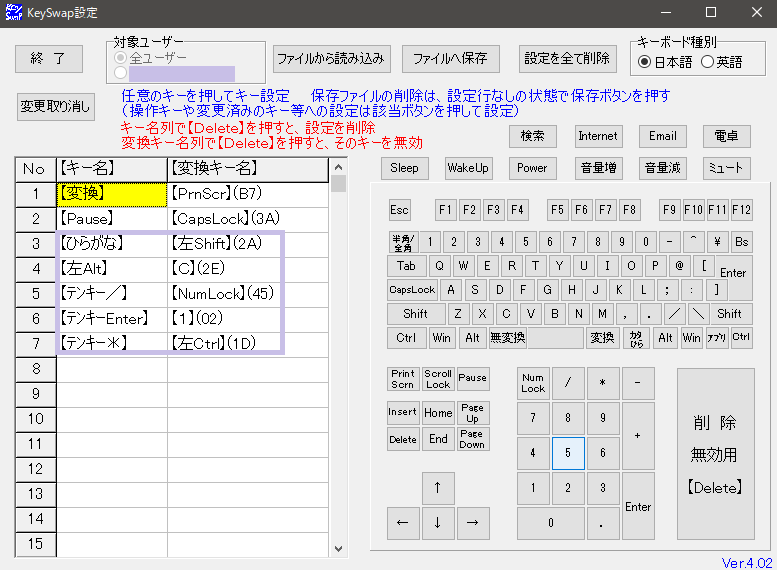Select the specific user radio option below 全ユーザー
The height and width of the screenshot is (570, 777).
point(120,73)
